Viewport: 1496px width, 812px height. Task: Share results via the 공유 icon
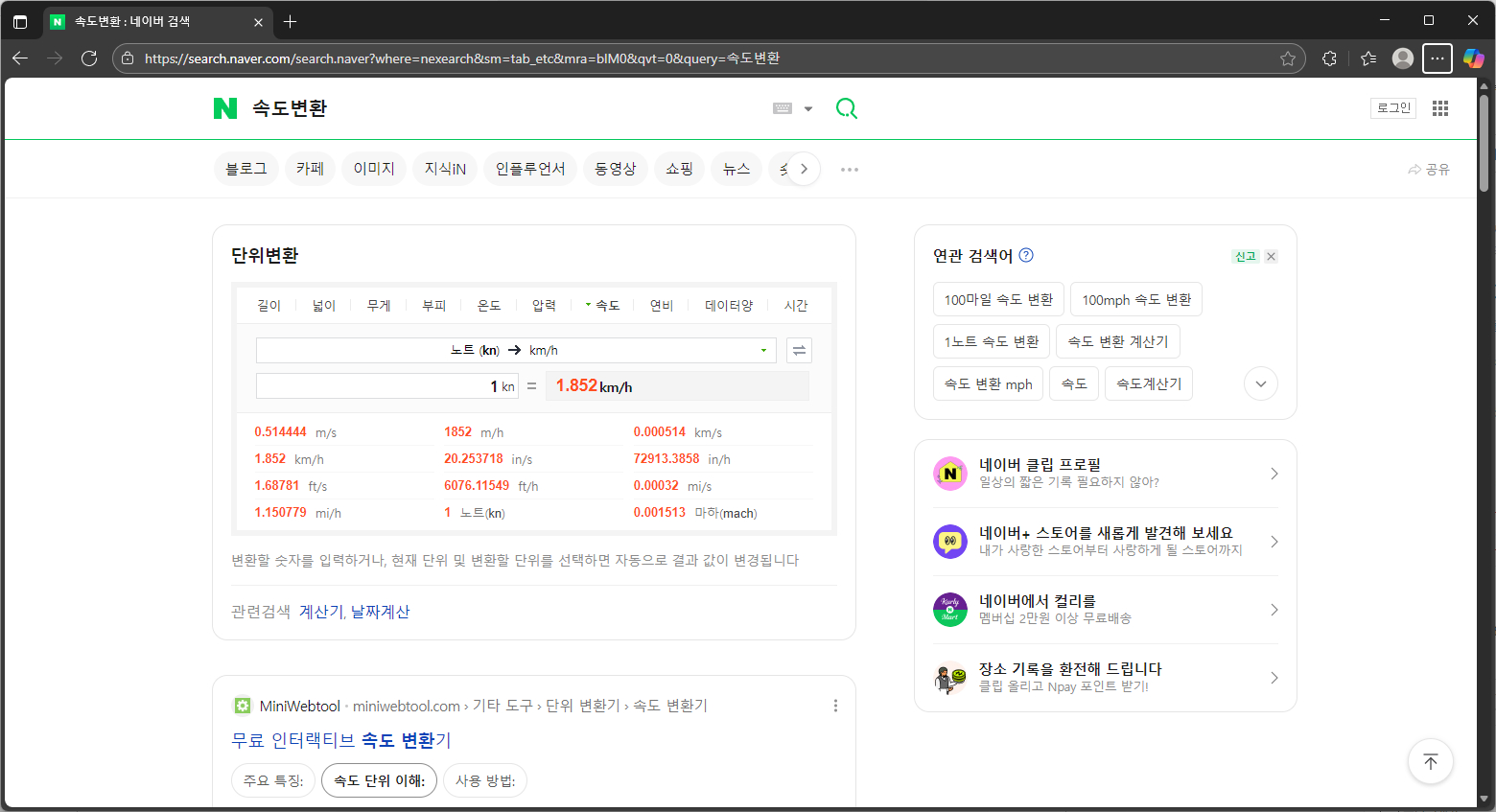[x=1428, y=169]
